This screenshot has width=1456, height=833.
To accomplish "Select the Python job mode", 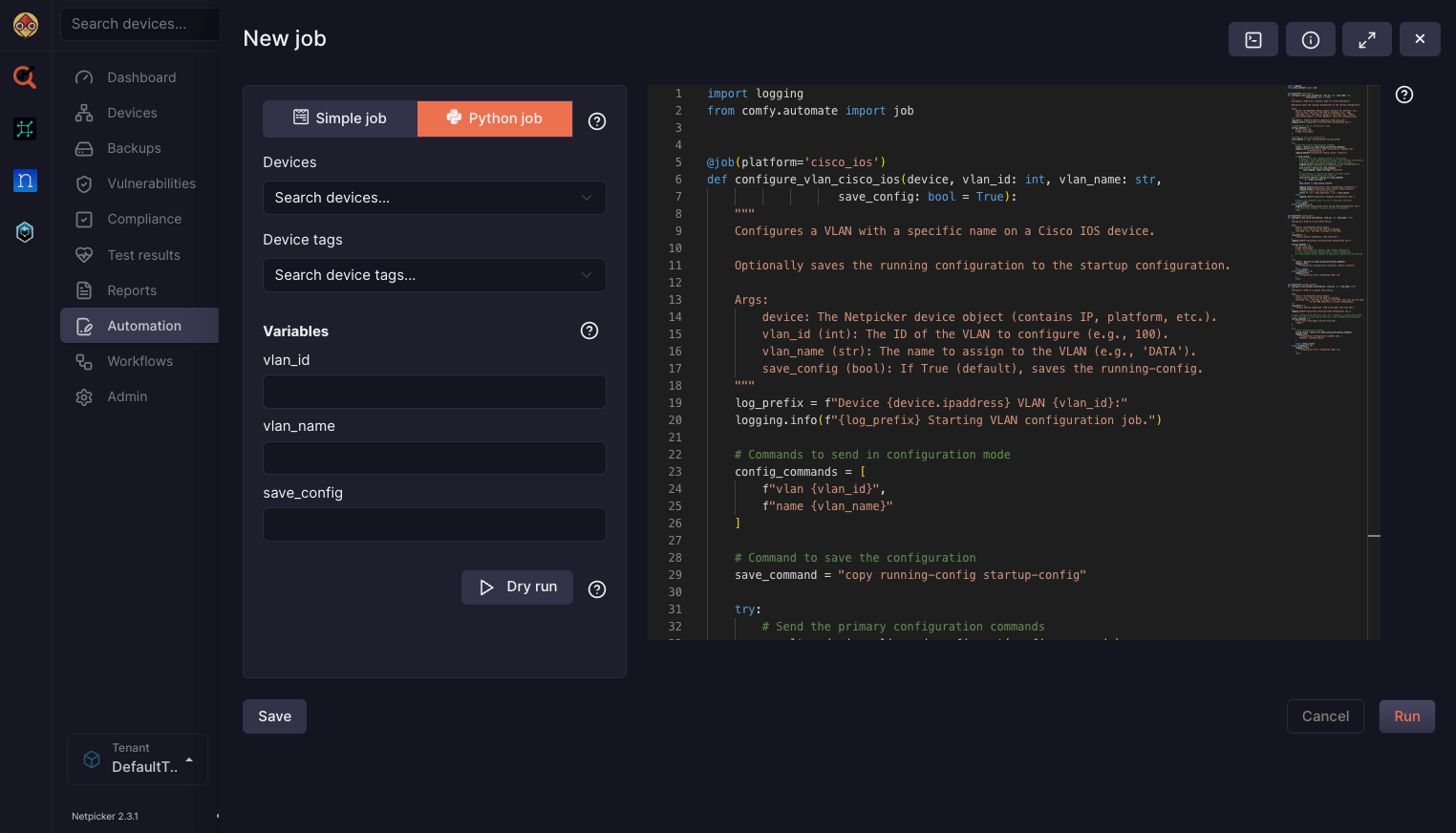I will click(495, 118).
